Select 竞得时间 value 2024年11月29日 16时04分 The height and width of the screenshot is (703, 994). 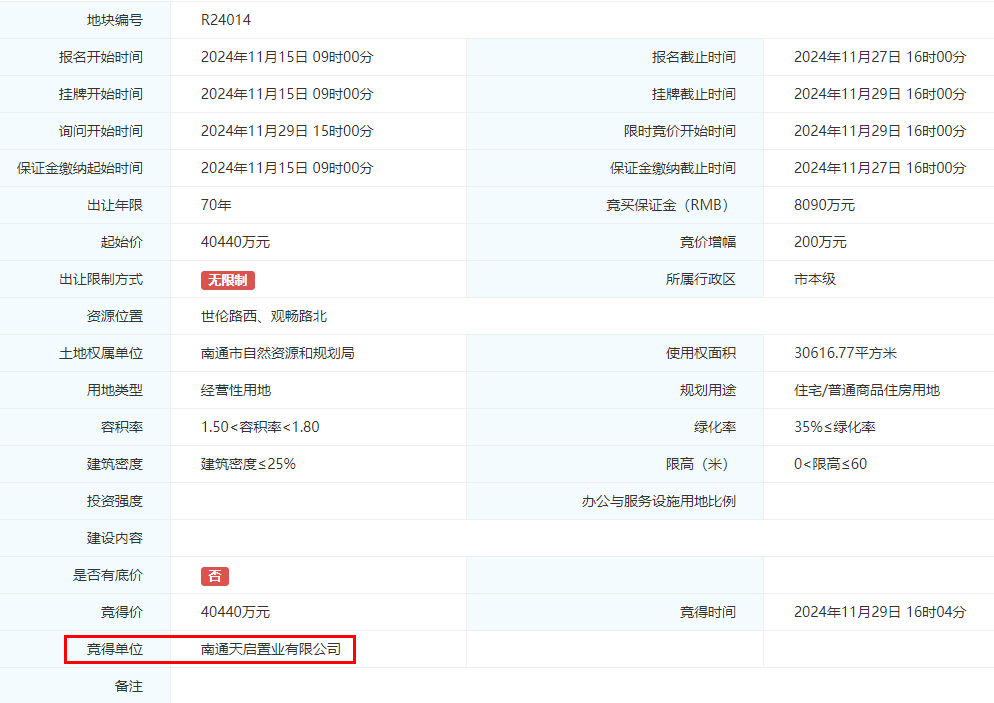click(880, 612)
